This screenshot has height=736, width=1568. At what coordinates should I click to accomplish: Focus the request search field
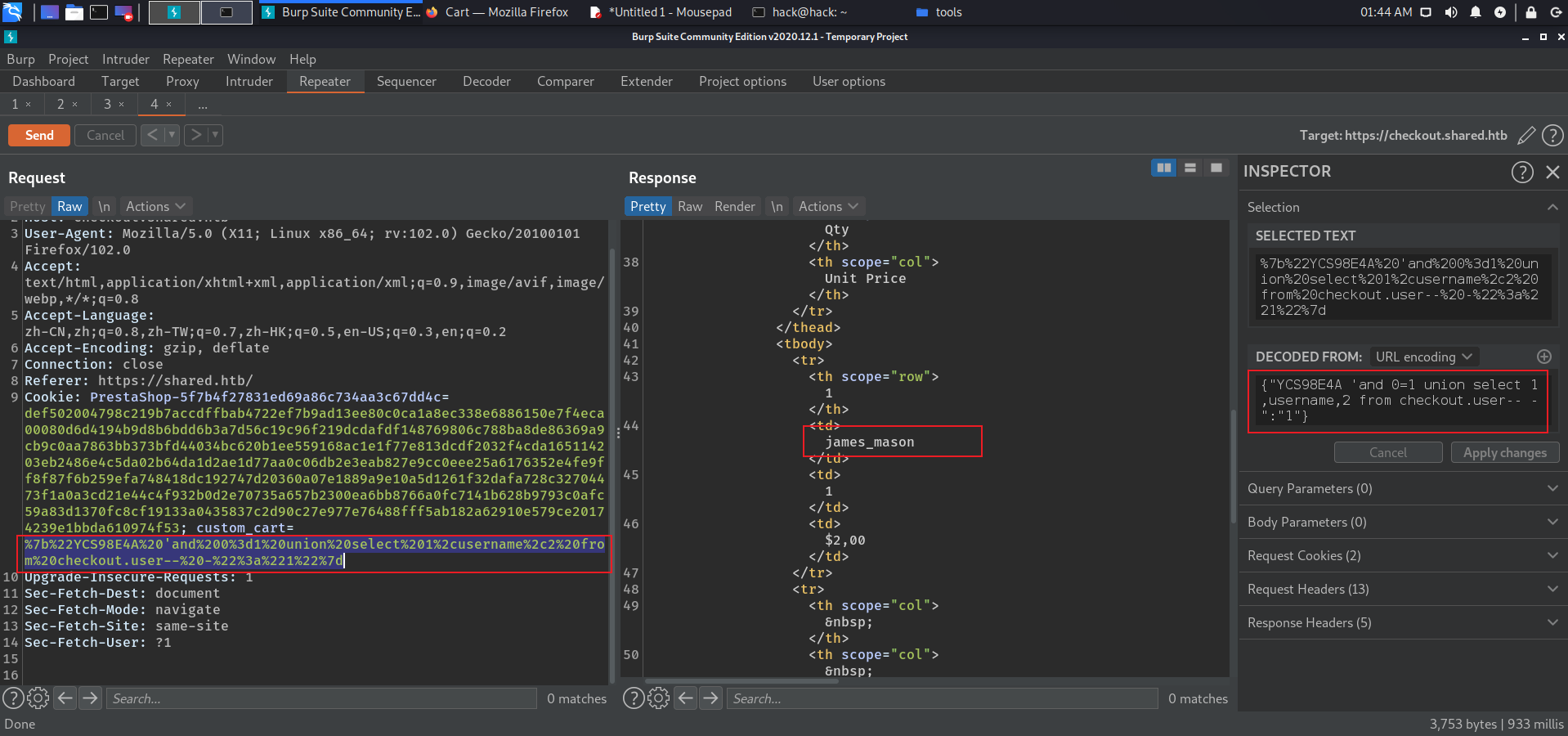[321, 698]
